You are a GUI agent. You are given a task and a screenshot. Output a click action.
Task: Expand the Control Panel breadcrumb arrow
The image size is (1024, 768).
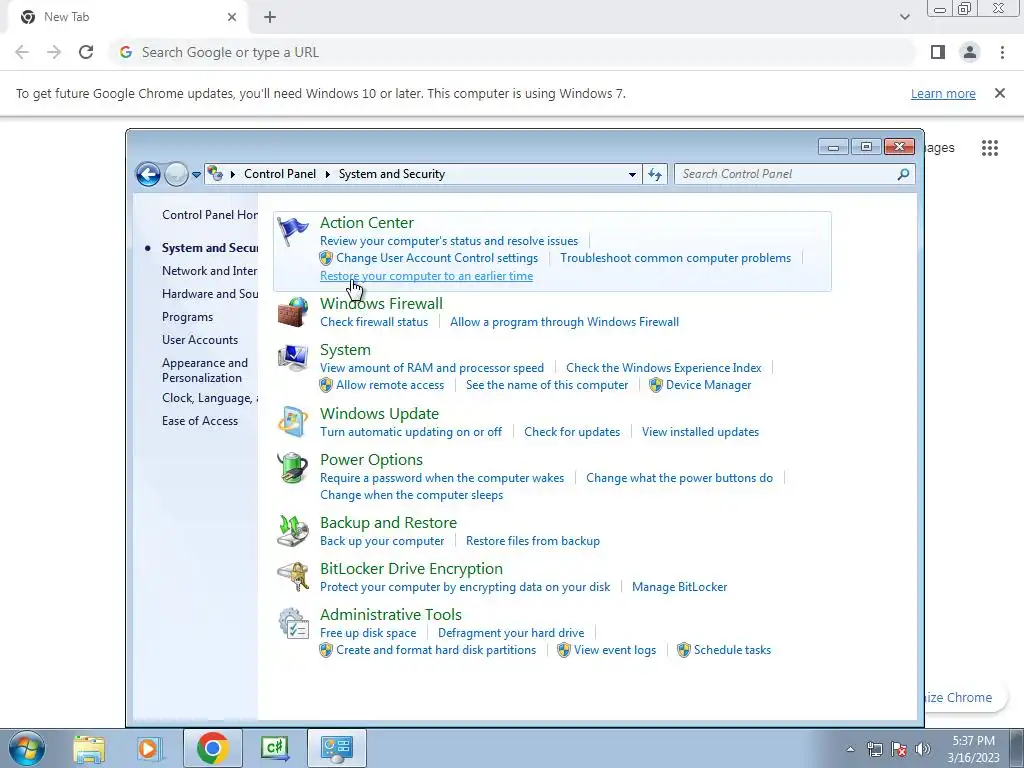click(328, 174)
